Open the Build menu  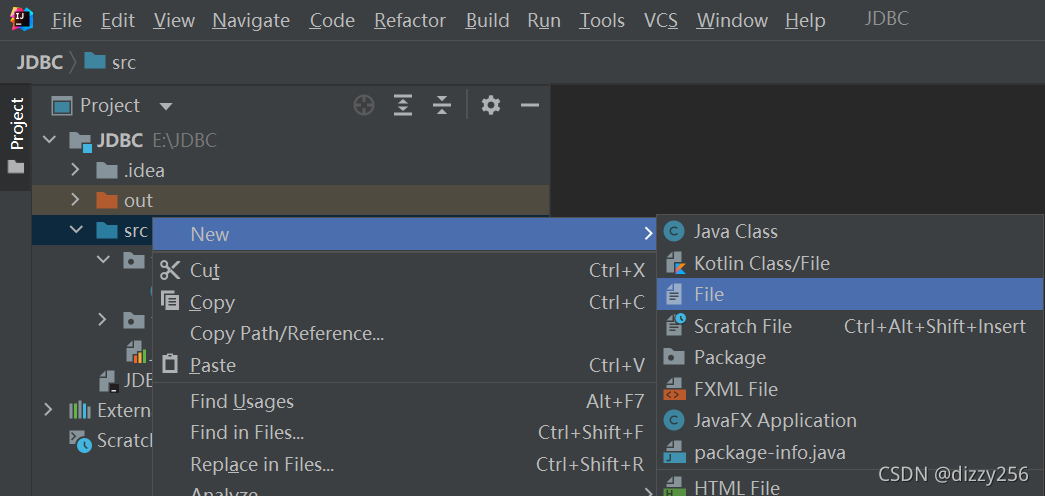487,21
